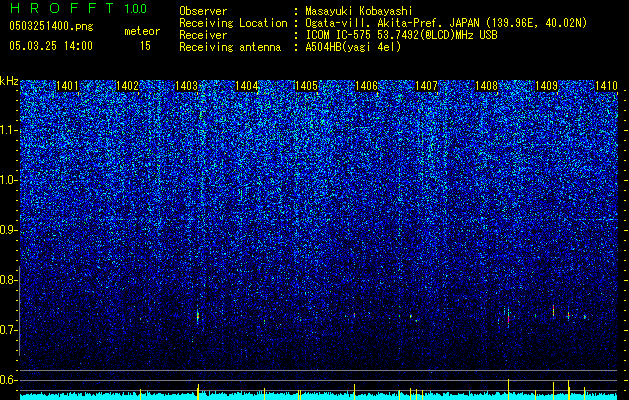The image size is (629, 400).
Task: Click the Receiving Location label
Action: pos(233,24)
